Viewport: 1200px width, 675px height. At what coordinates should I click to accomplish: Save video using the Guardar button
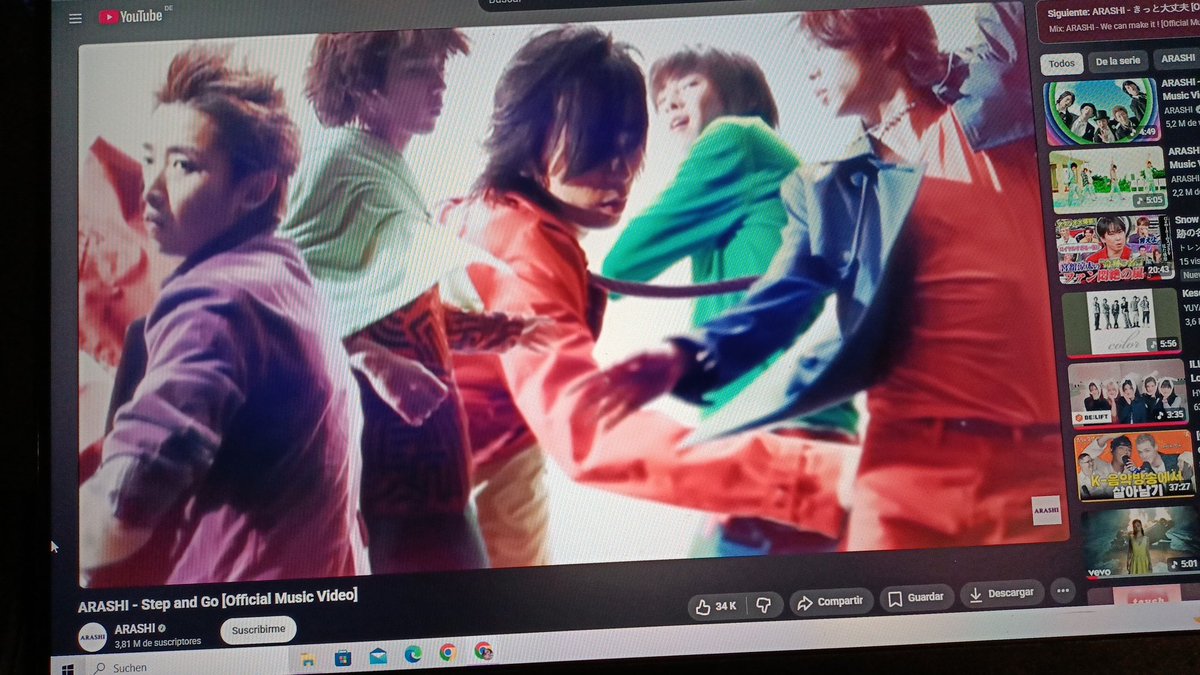pyautogui.click(x=916, y=597)
